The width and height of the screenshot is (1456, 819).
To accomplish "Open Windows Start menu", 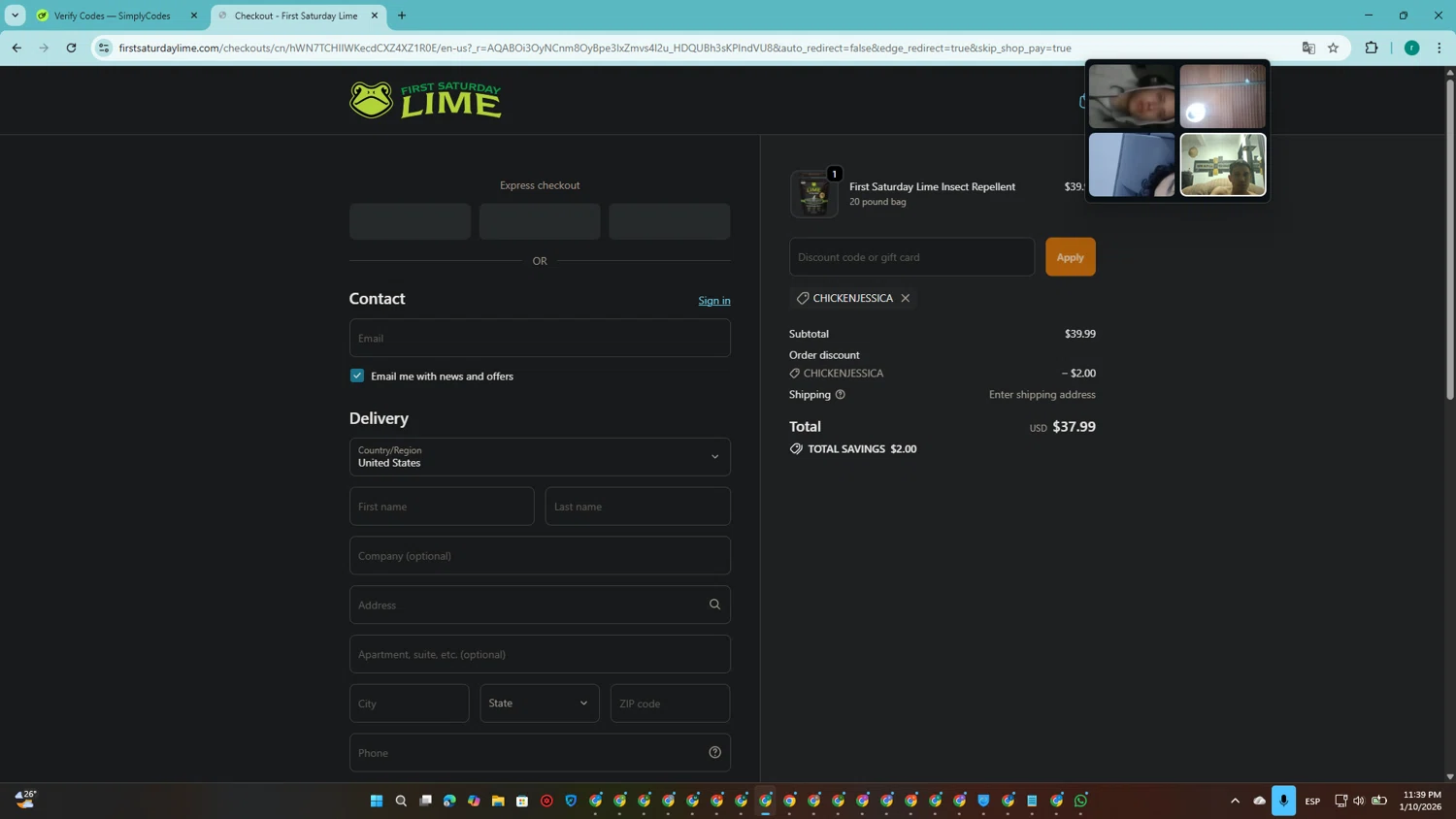I will point(377,801).
